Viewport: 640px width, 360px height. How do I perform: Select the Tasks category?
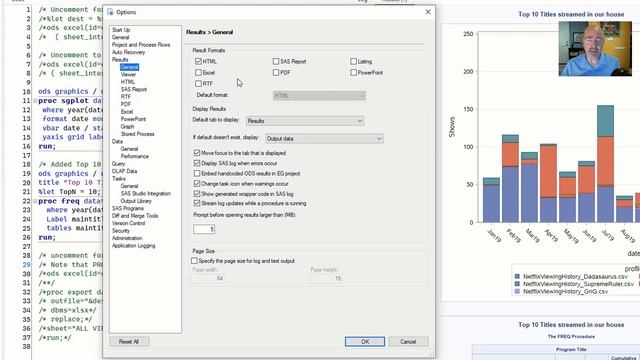point(118,178)
